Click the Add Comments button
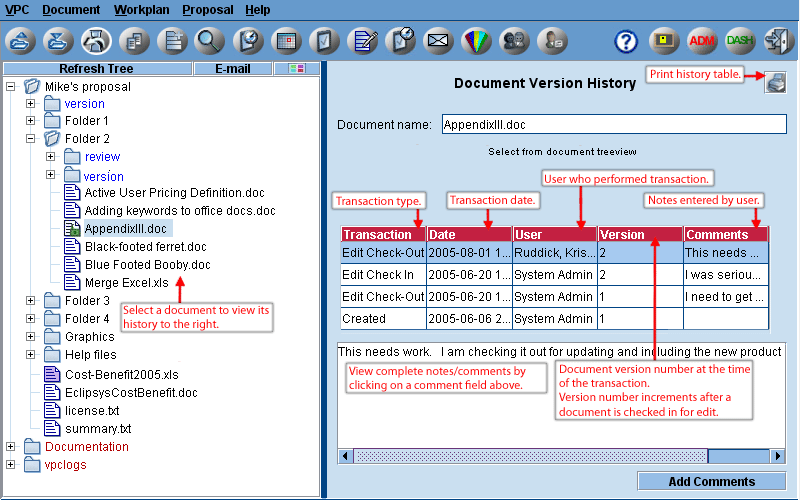 pyautogui.click(x=712, y=481)
